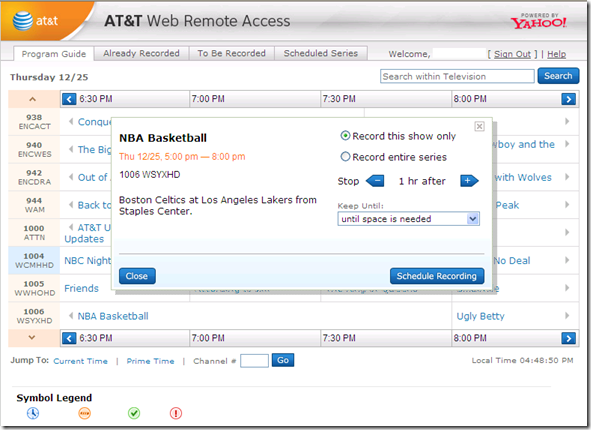Select channel 940 ENCWES
591x430 pixels.
point(34,149)
